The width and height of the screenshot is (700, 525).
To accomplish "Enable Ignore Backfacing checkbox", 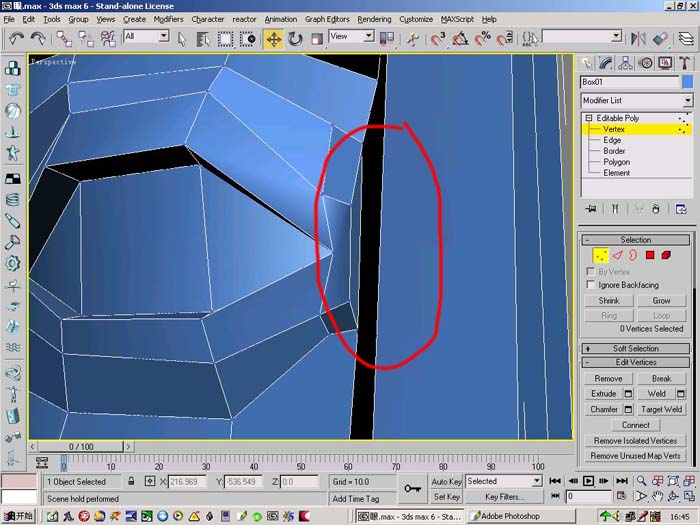I will click(591, 284).
